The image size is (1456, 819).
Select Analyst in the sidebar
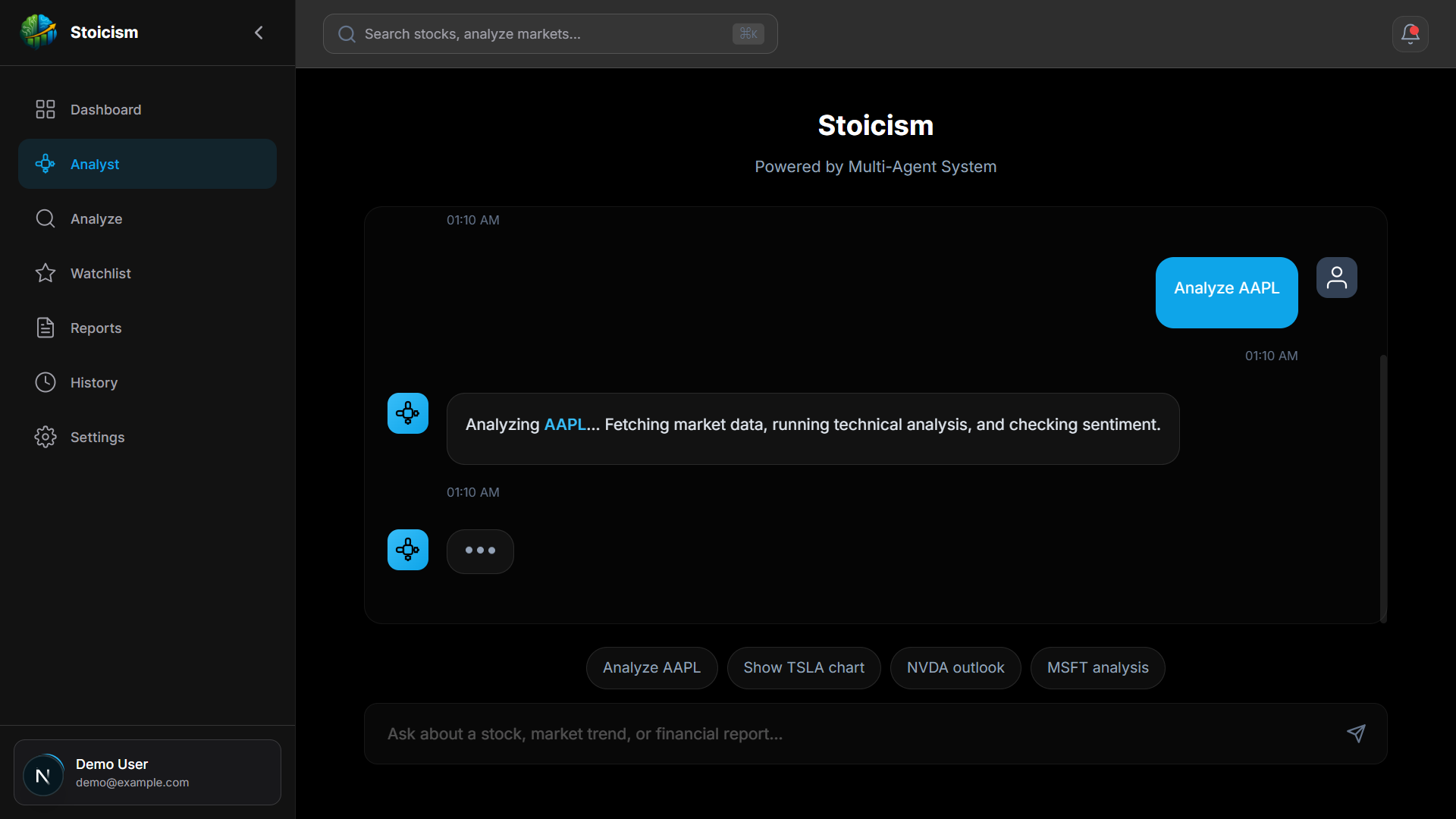95,164
